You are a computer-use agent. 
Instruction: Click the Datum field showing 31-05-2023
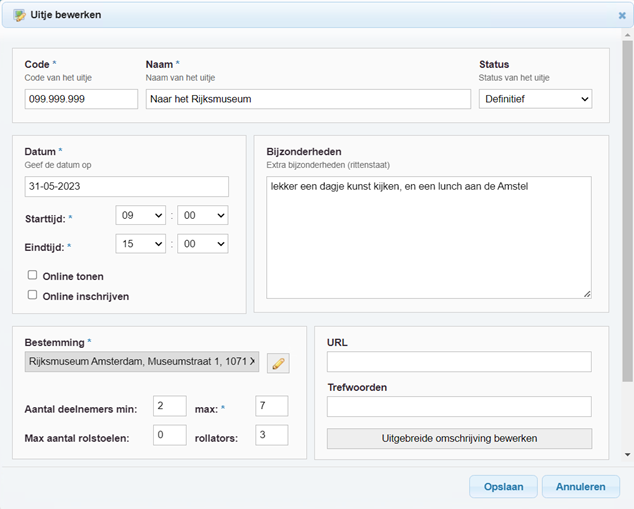point(126,187)
